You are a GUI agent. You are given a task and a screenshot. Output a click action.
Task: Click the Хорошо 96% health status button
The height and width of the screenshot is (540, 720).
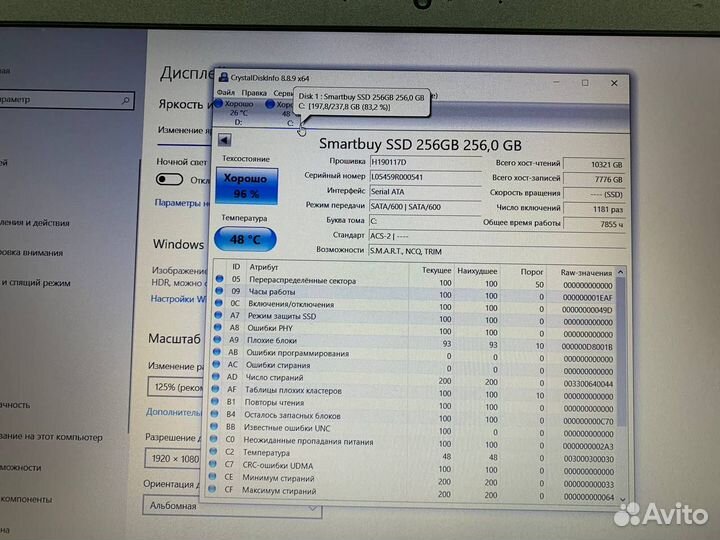247,186
